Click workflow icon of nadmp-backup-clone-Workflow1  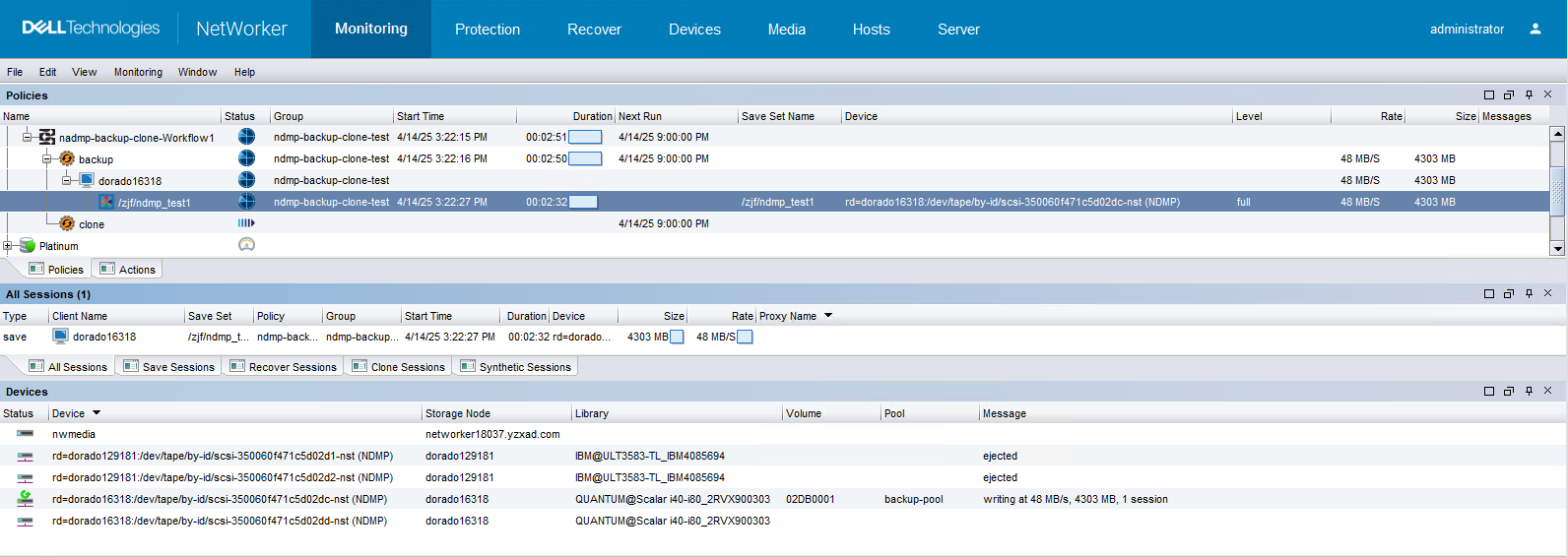click(47, 137)
